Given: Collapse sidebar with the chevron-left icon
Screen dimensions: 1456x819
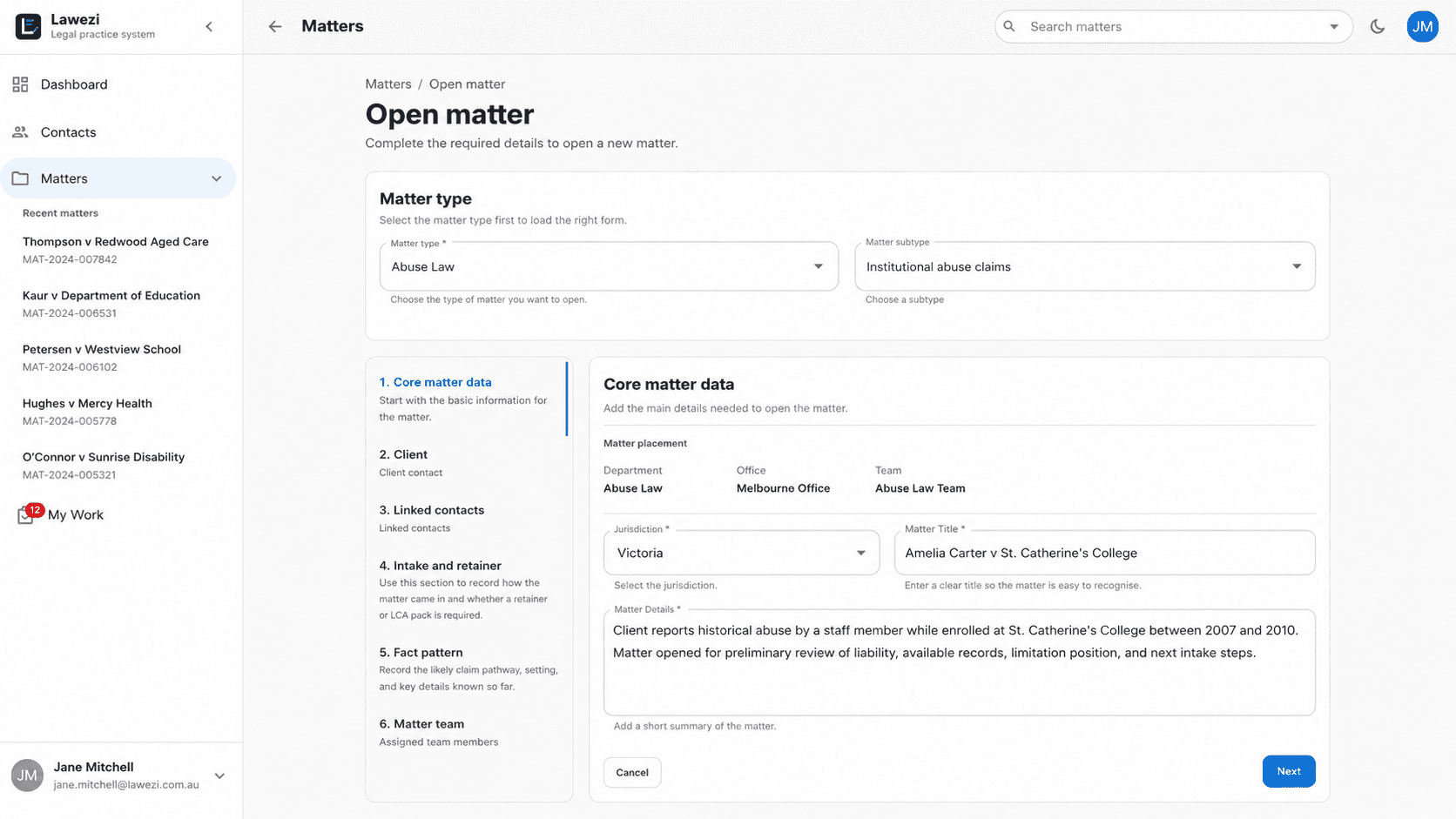Looking at the screenshot, I should [209, 27].
